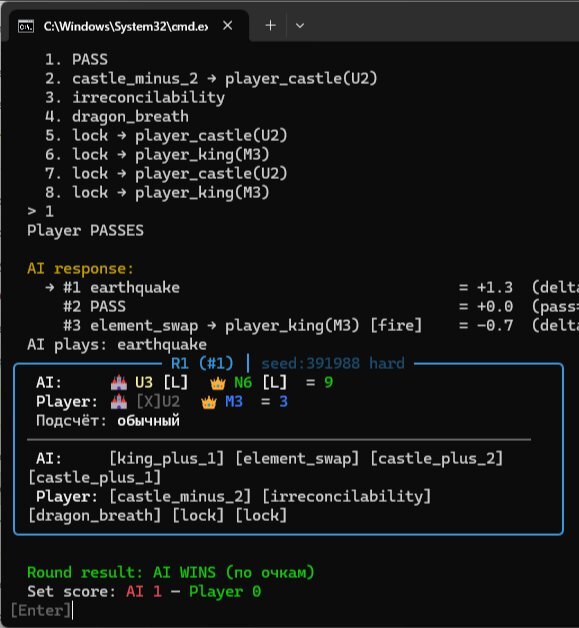579x628 pixels.
Task: Click the AI castle icon beside U3
Action: click(119, 382)
